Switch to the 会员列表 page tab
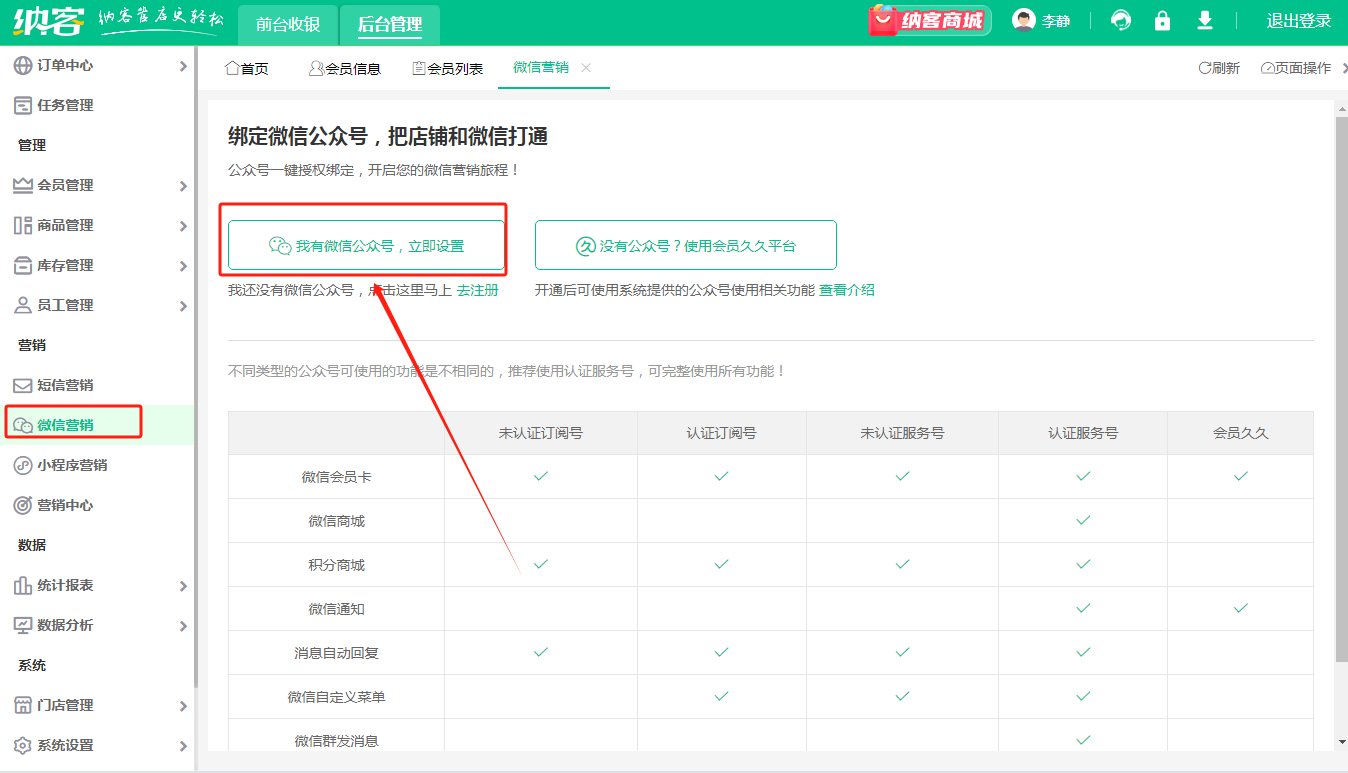Viewport: 1348px width, 773px height. click(x=448, y=68)
